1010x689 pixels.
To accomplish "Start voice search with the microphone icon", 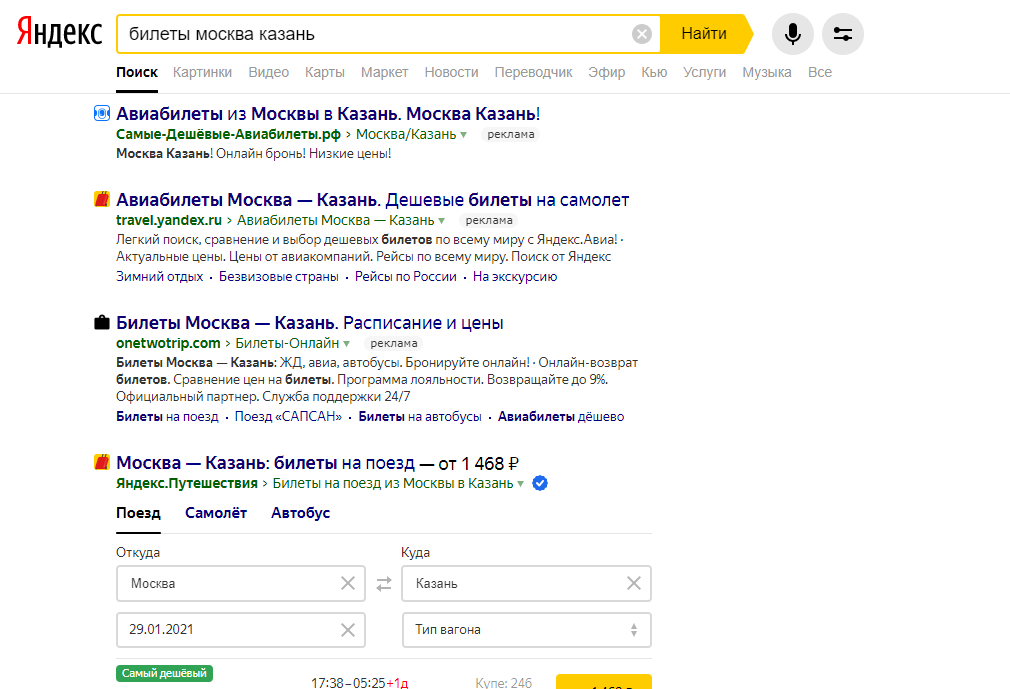I will 793,33.
